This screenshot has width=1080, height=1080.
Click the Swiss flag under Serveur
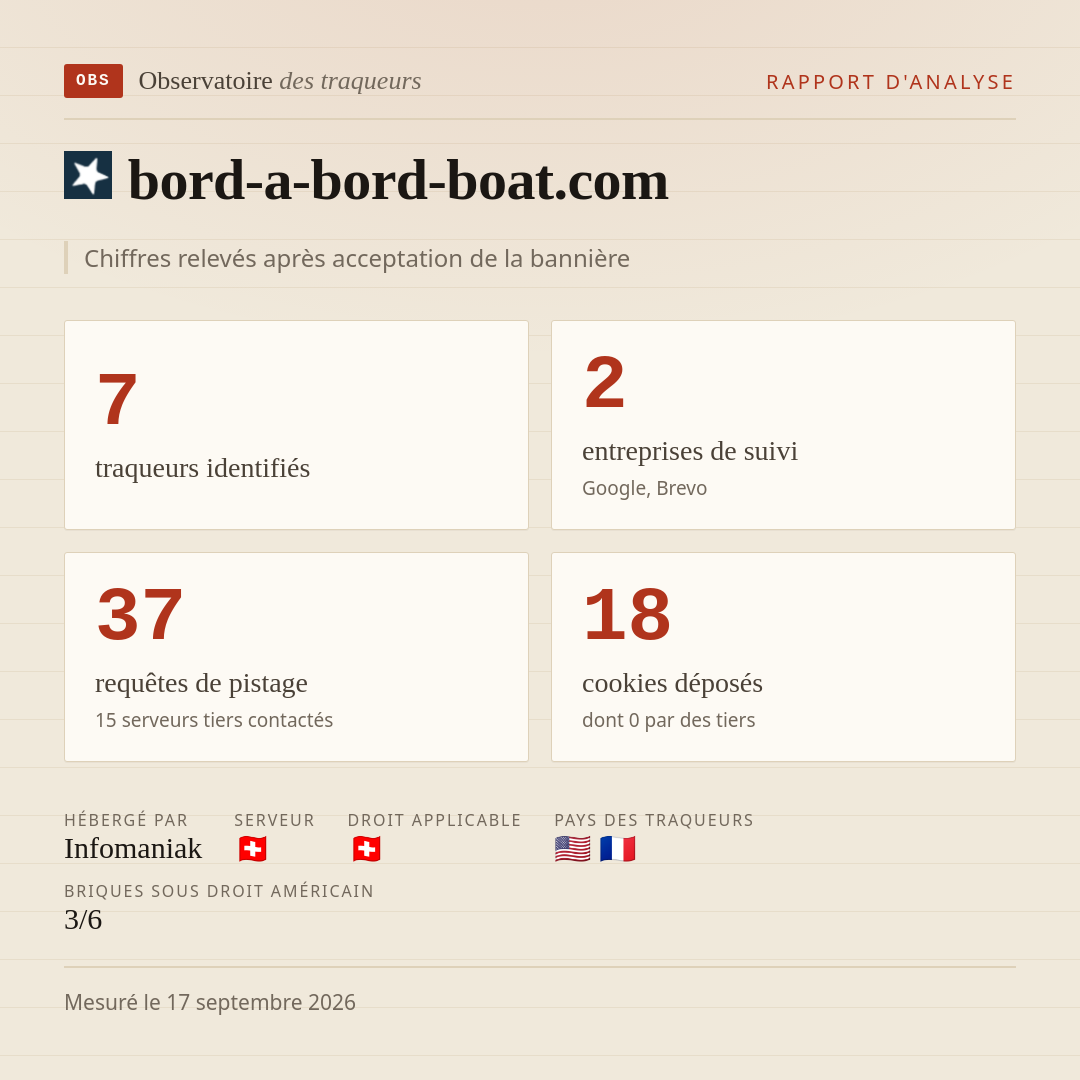point(253,849)
